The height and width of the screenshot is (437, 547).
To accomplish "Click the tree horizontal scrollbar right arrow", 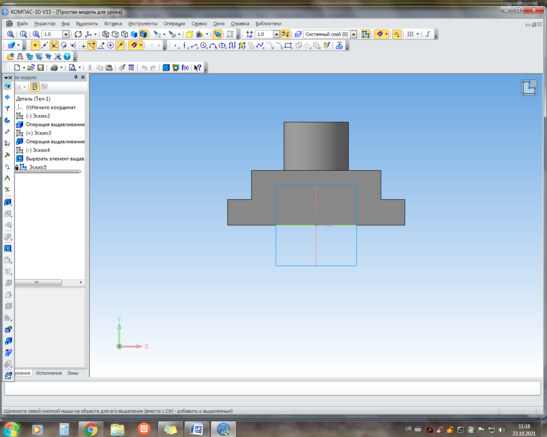I will (81, 282).
